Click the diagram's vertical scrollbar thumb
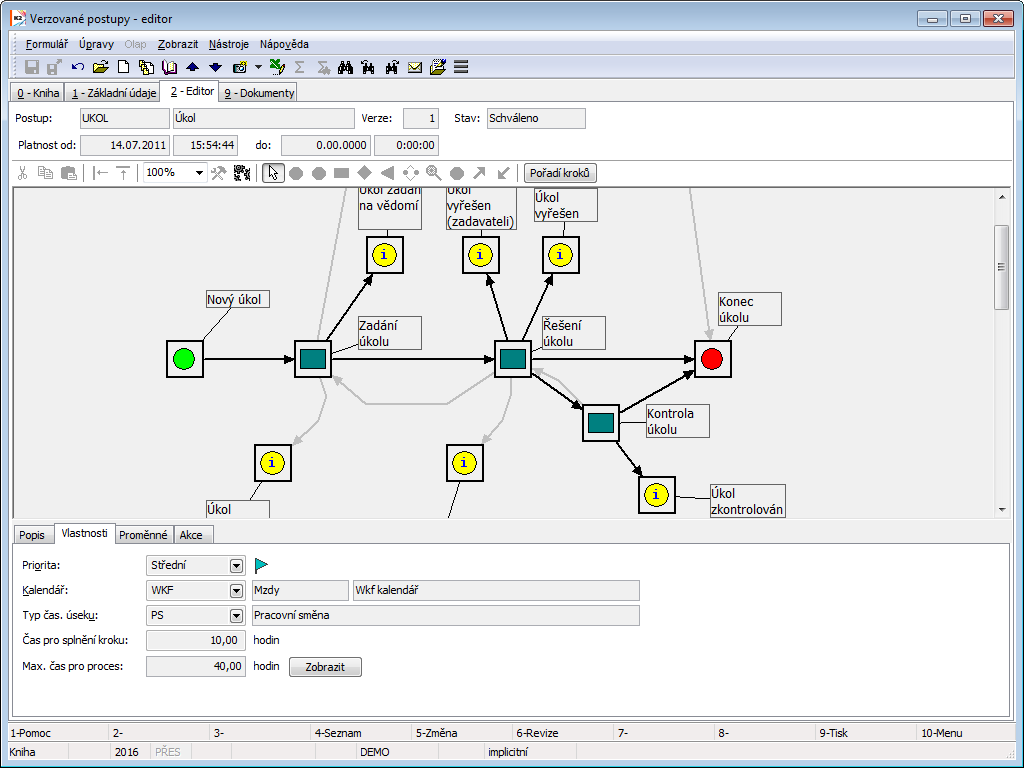The width and height of the screenshot is (1024, 768). click(x=1001, y=267)
